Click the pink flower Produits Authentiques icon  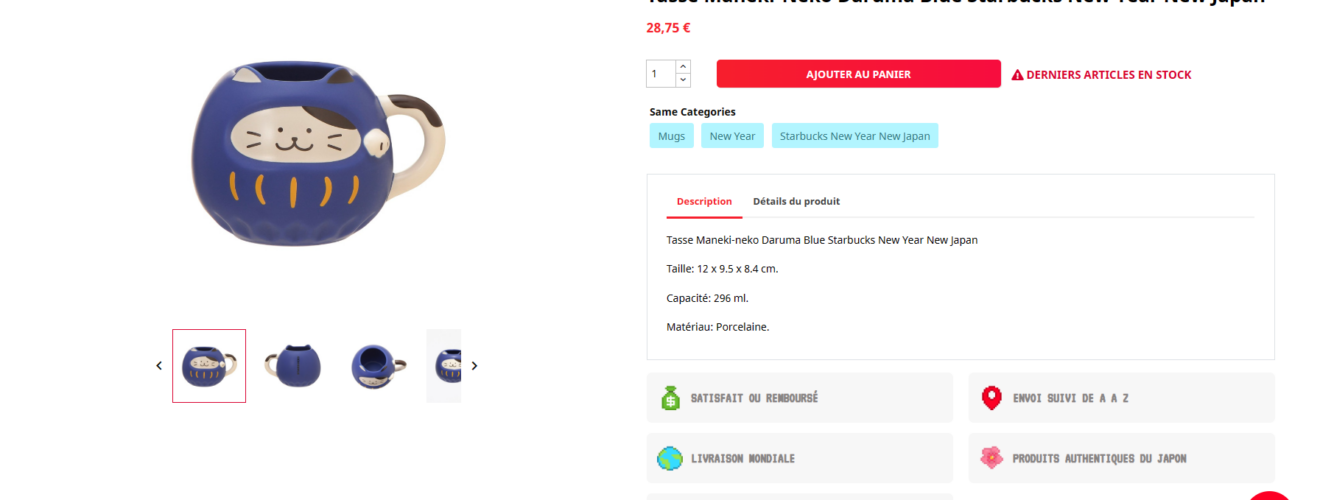[991, 458]
